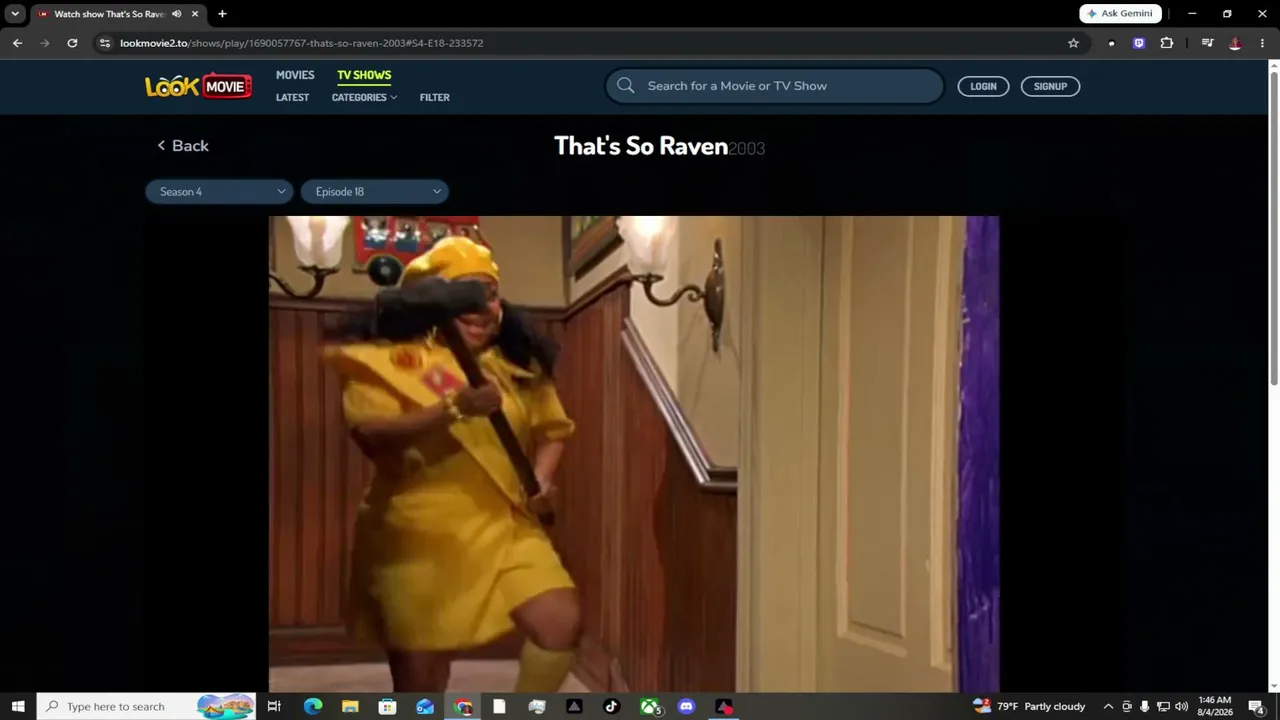This screenshot has height=720, width=1280.
Task: Click the video player to toggle playback
Action: (634, 454)
